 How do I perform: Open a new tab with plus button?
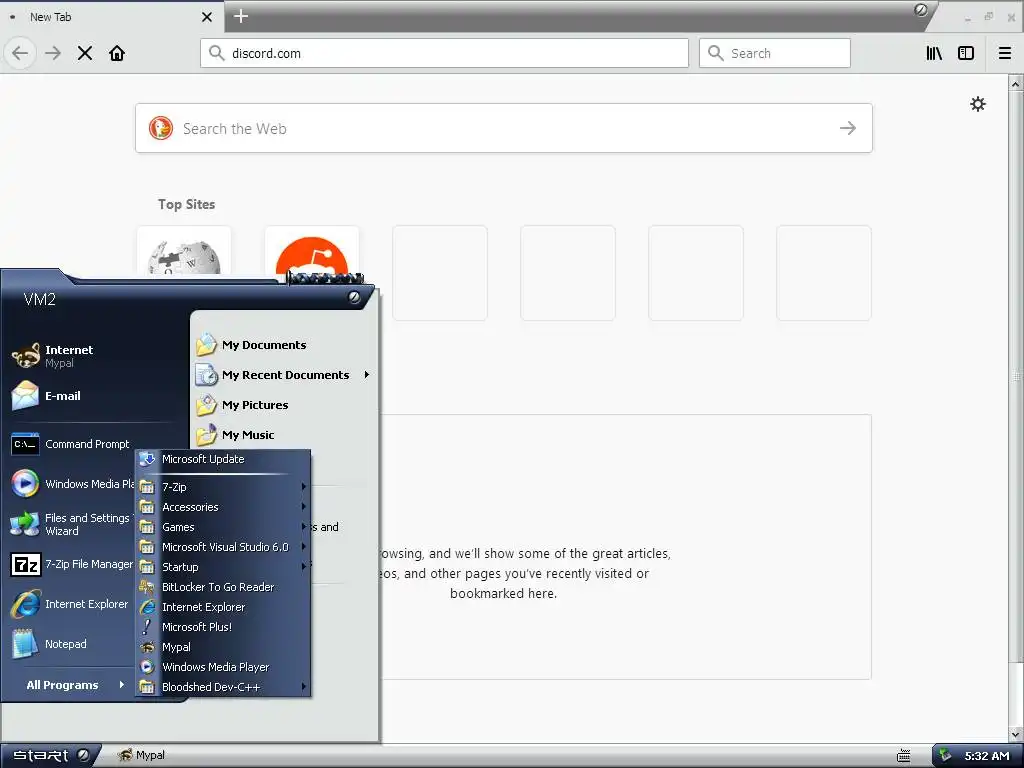click(x=241, y=16)
